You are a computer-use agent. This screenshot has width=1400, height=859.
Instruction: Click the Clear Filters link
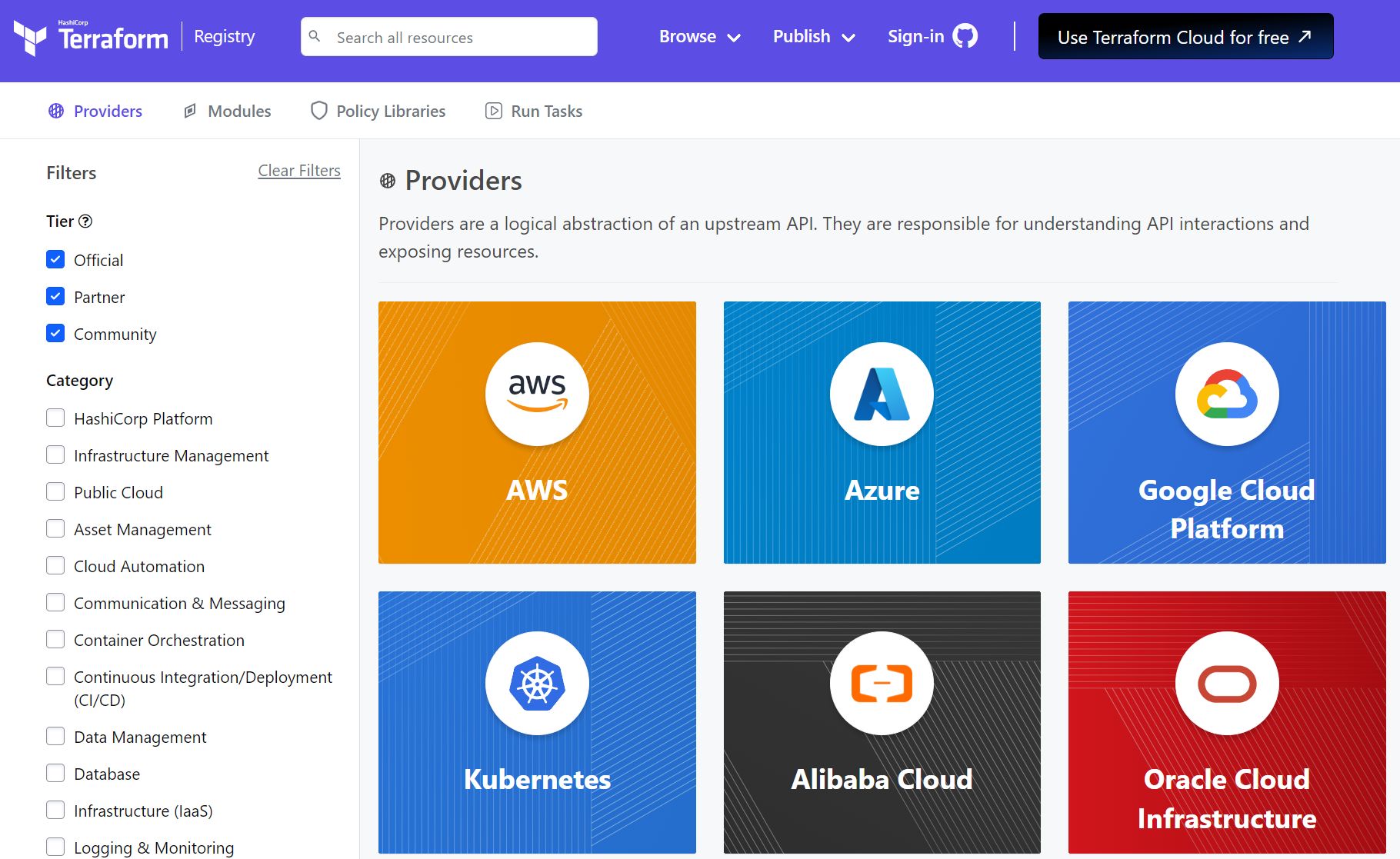pyautogui.click(x=299, y=171)
